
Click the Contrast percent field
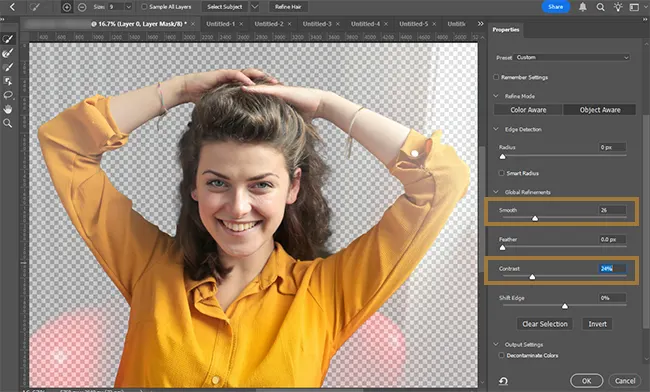coord(612,269)
